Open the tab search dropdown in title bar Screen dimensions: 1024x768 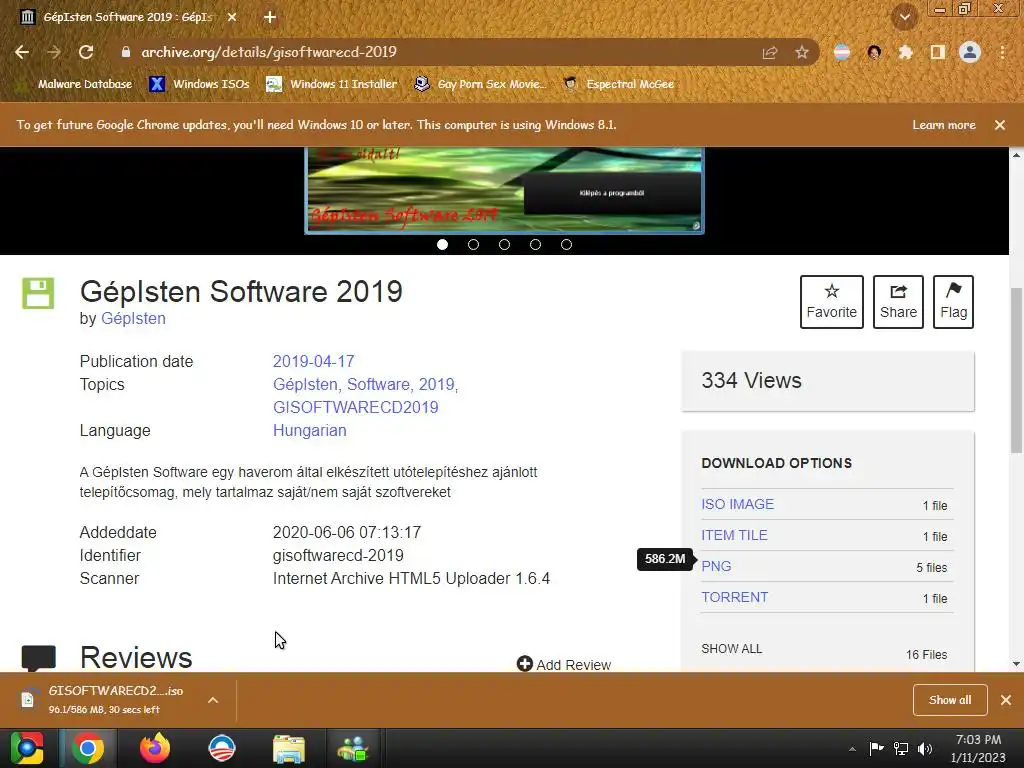tap(904, 18)
